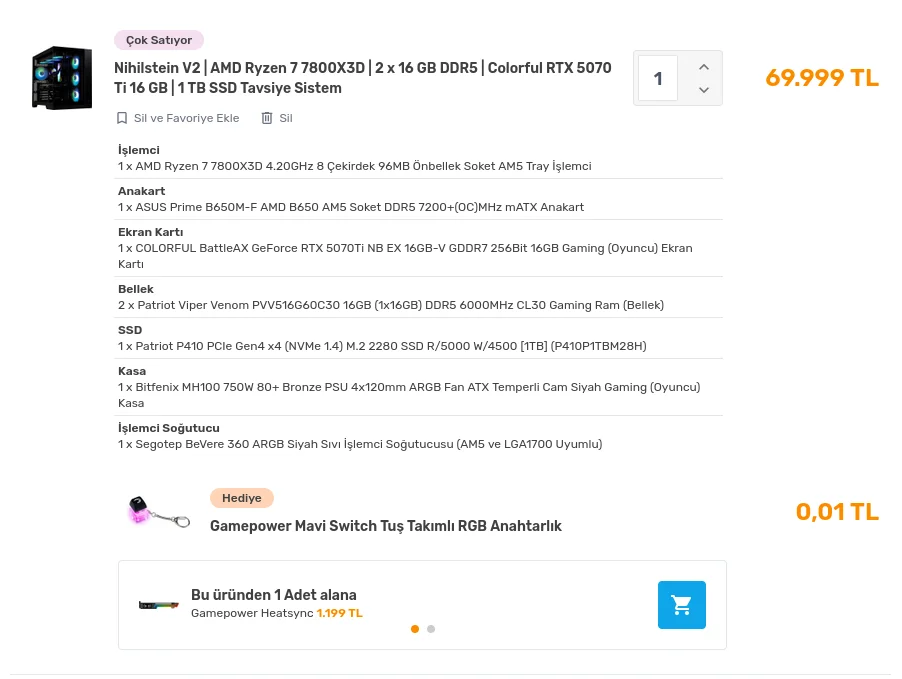Click the Bitfenix MH100 750W case line

pyautogui.click(x=409, y=395)
